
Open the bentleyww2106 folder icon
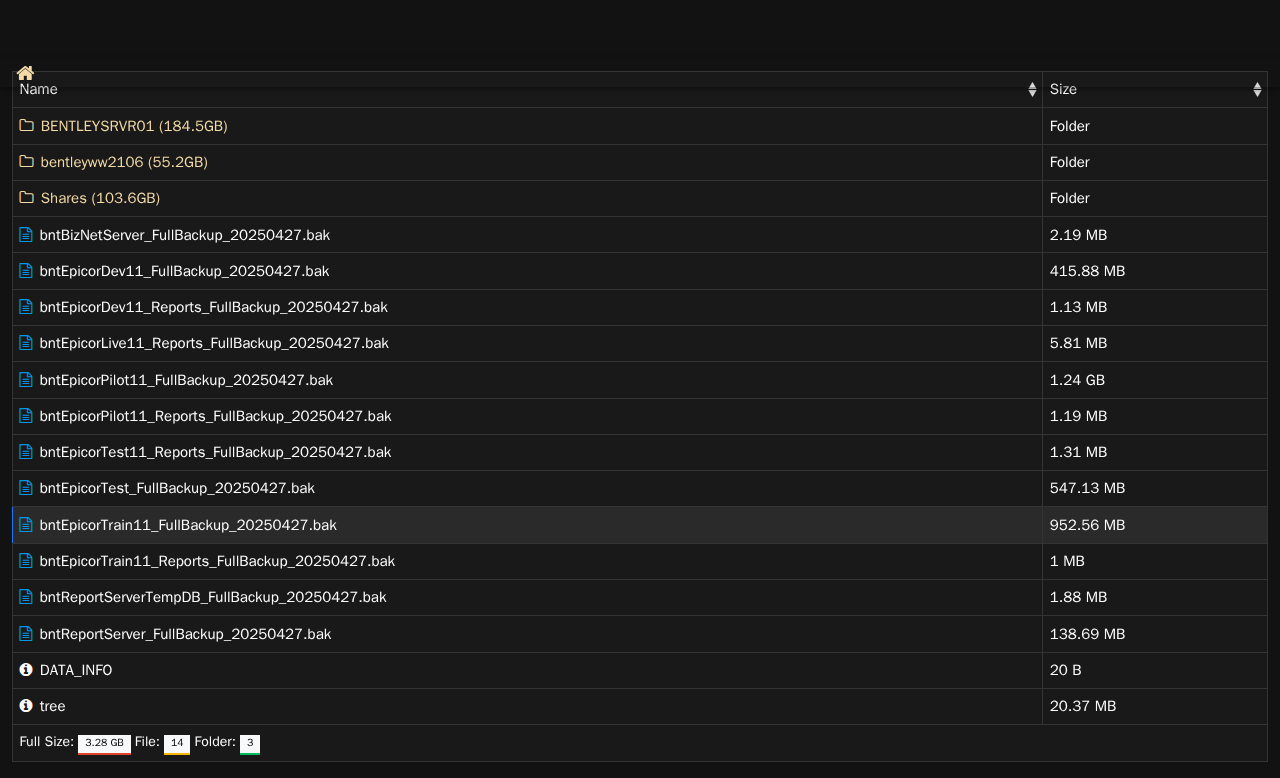[27, 162]
